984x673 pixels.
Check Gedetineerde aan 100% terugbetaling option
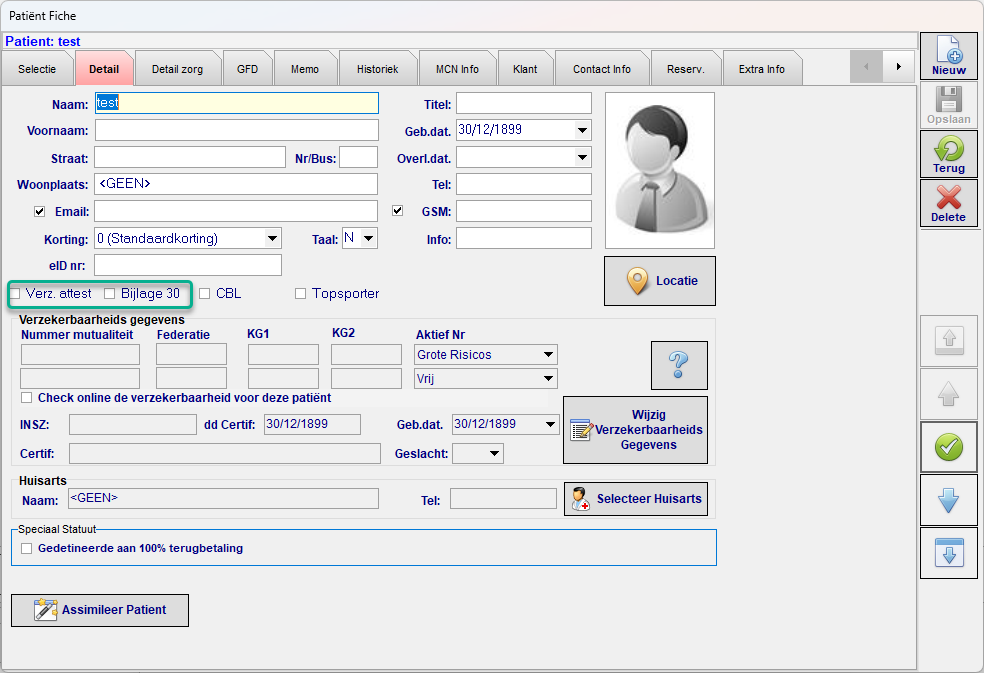(x=27, y=548)
